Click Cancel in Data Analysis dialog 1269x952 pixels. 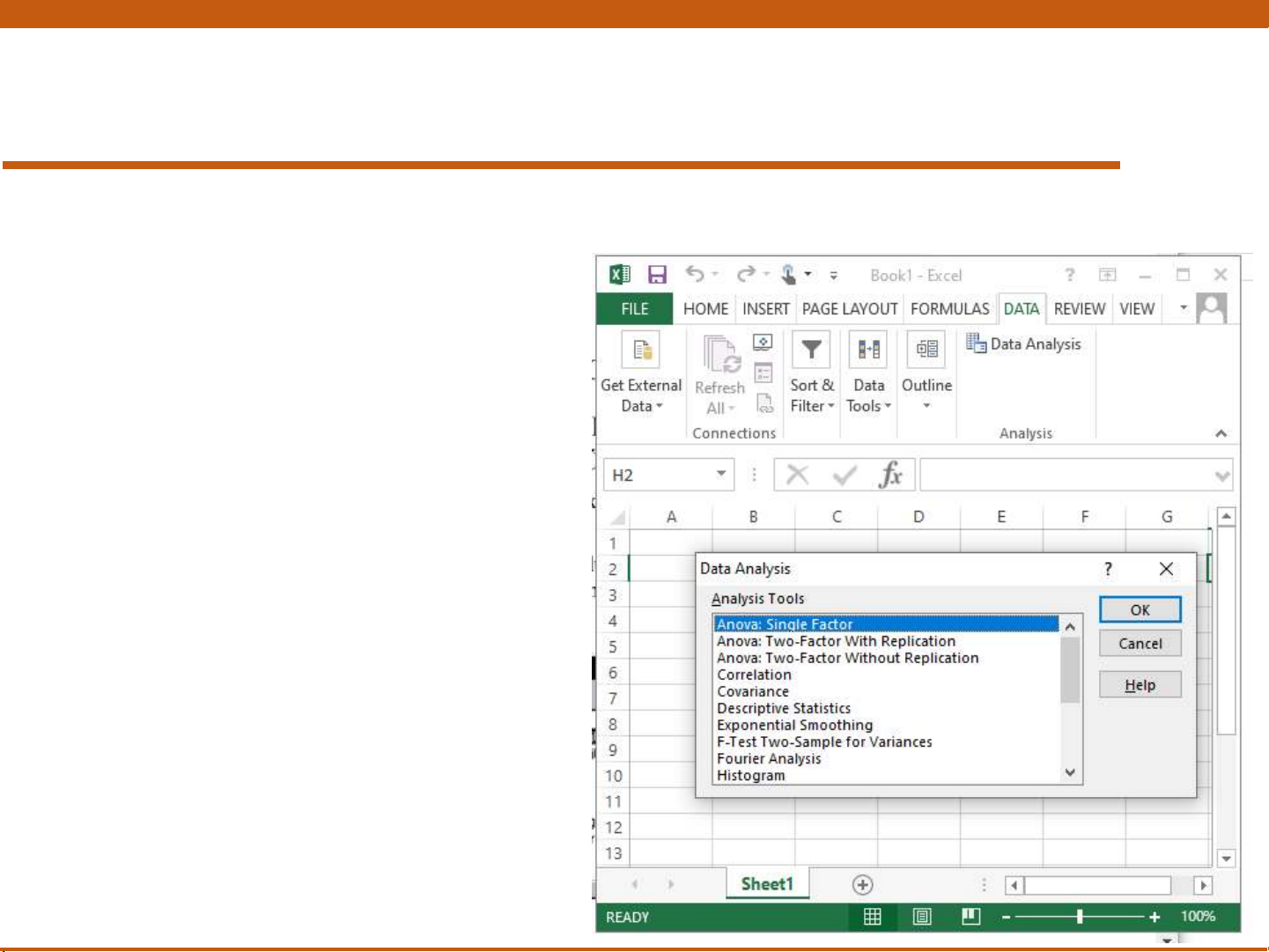(1140, 644)
